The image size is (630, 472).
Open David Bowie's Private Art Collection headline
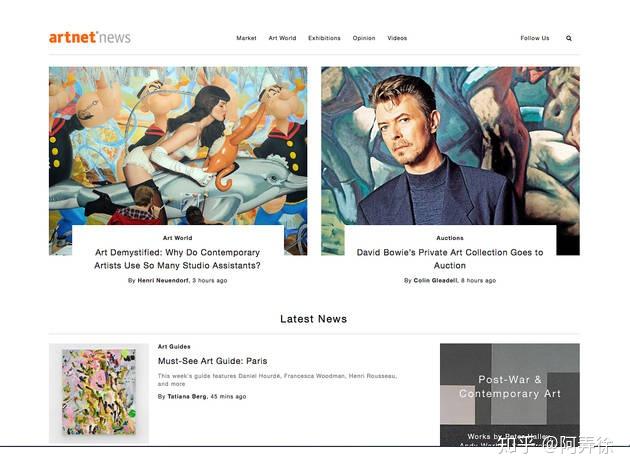[x=450, y=259]
